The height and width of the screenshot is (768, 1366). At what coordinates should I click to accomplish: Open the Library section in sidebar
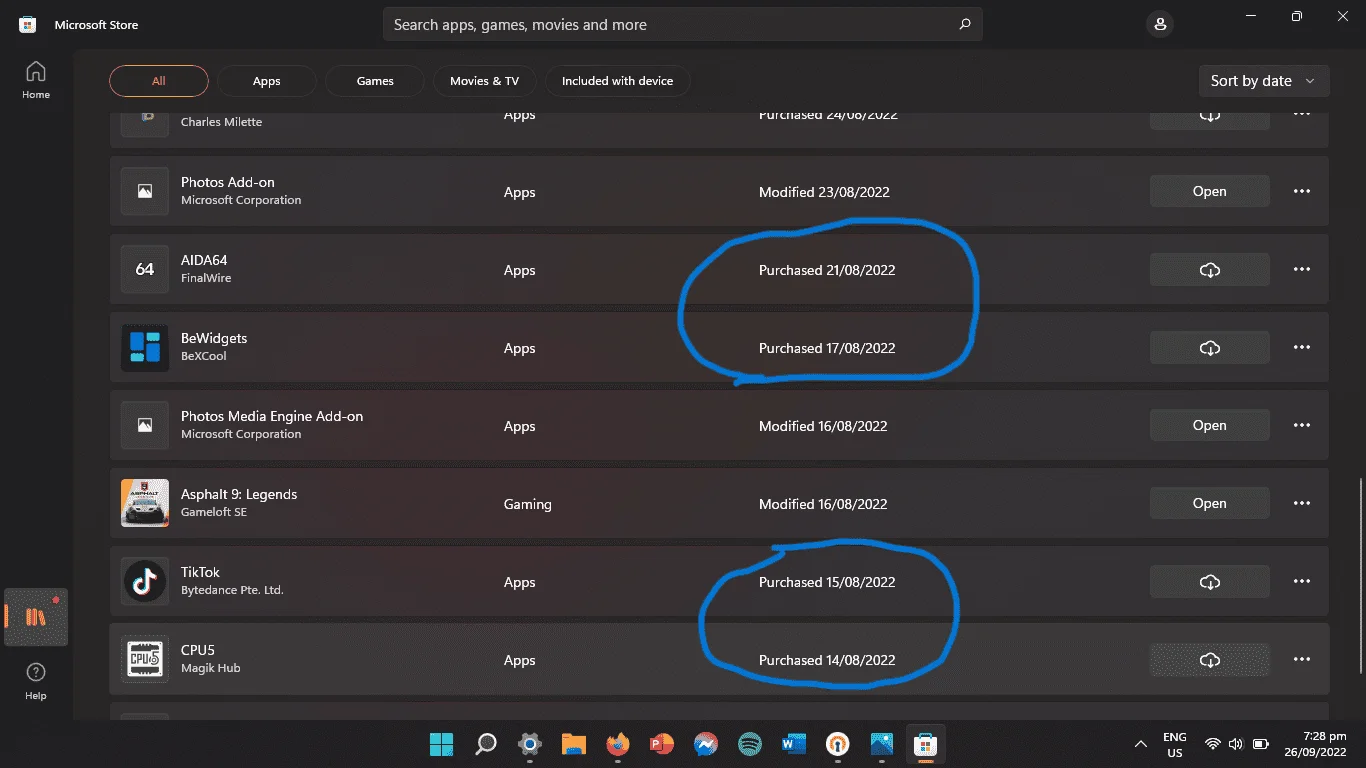tap(36, 617)
